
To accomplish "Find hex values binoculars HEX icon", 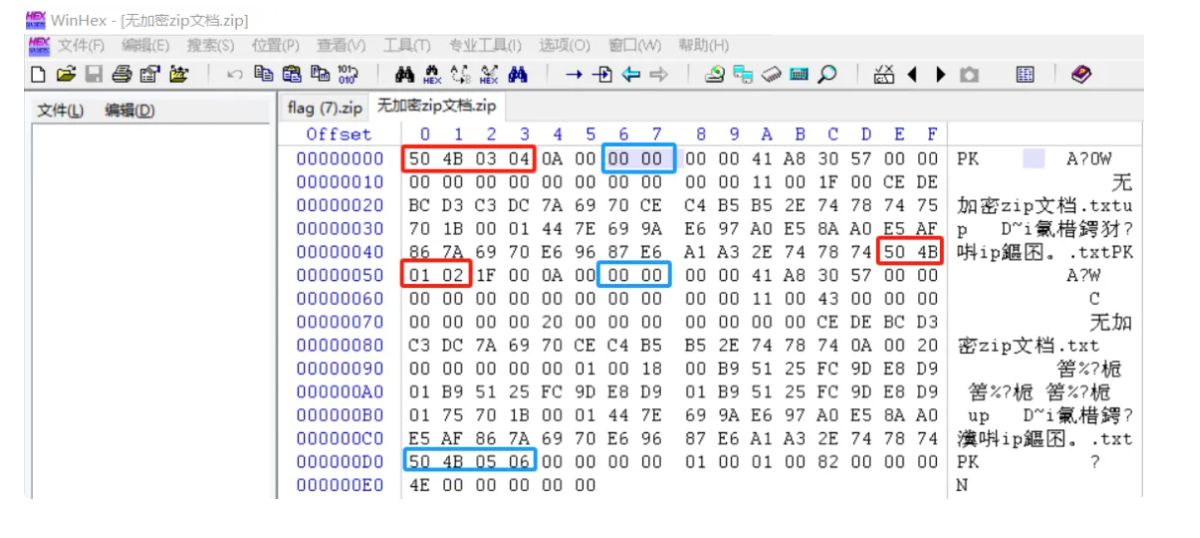I will 433,75.
